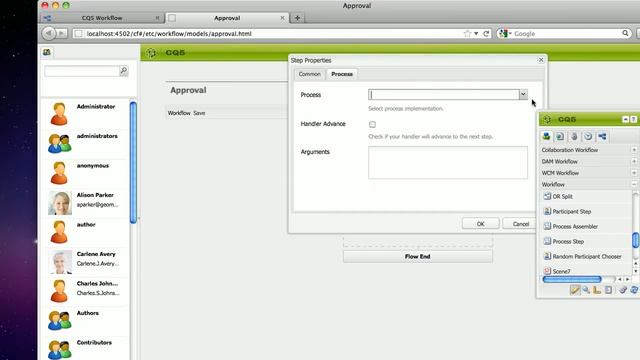Expand the DAM Workflow group
640x360 pixels.
634,161
